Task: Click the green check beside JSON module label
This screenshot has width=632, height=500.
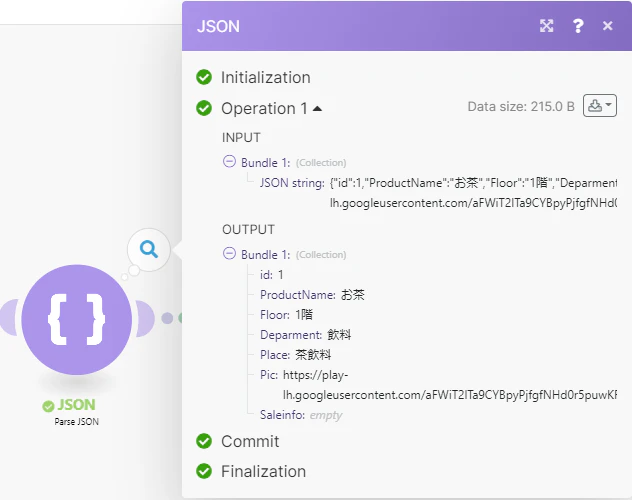Action: [x=48, y=407]
